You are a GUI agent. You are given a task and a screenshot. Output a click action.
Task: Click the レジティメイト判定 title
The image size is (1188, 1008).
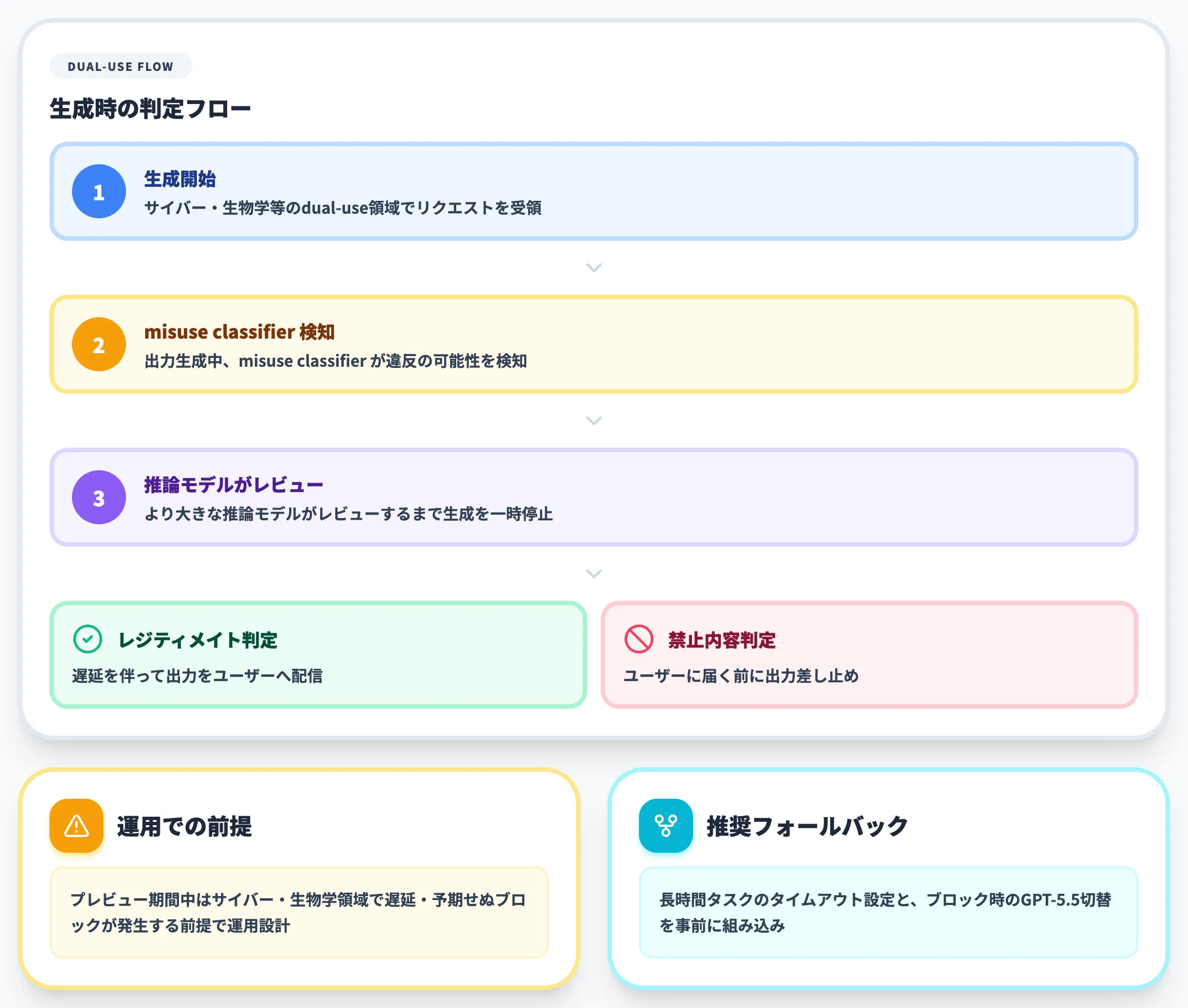[197, 640]
